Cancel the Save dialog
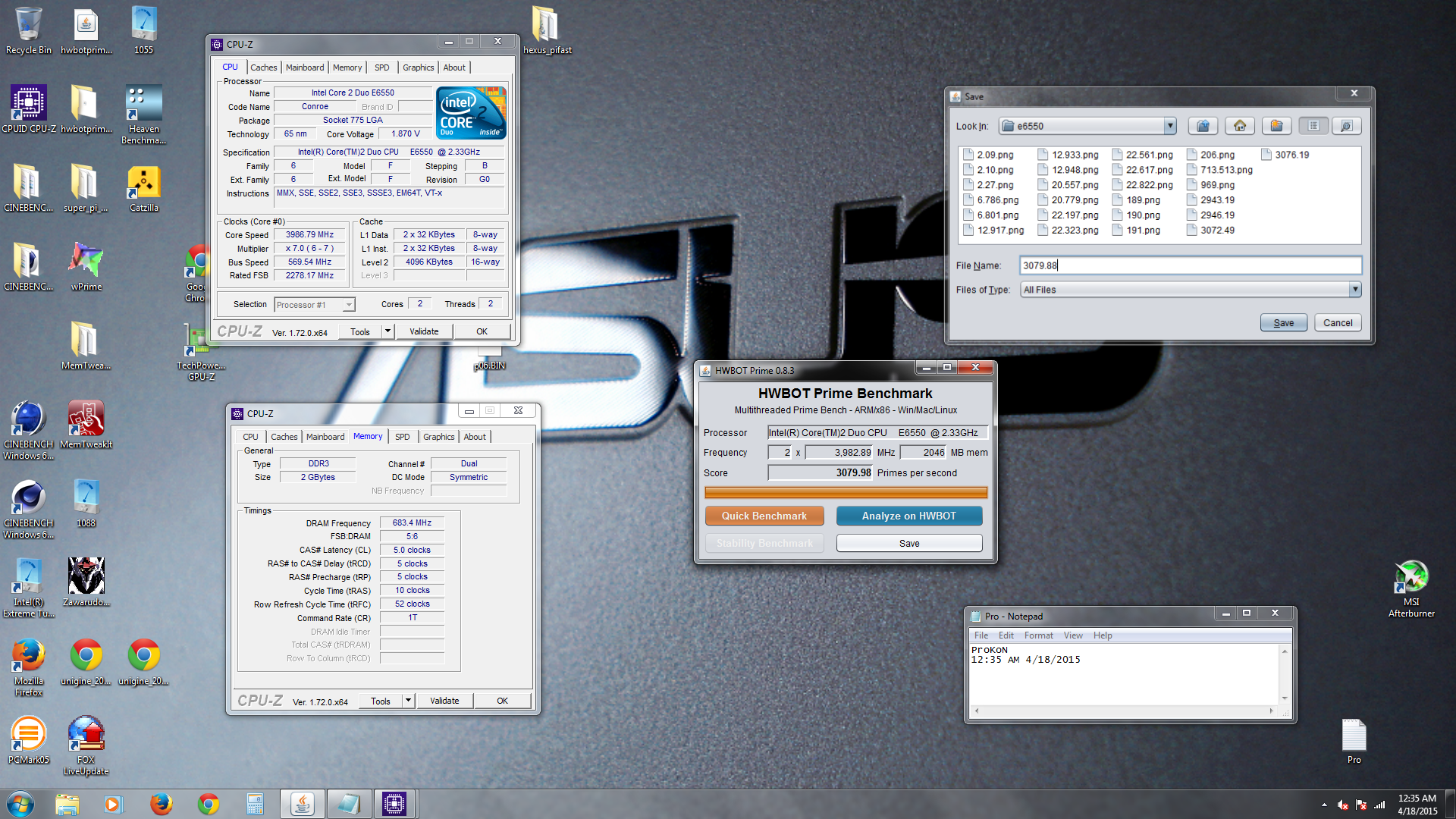The height and width of the screenshot is (819, 1456). pos(1338,322)
